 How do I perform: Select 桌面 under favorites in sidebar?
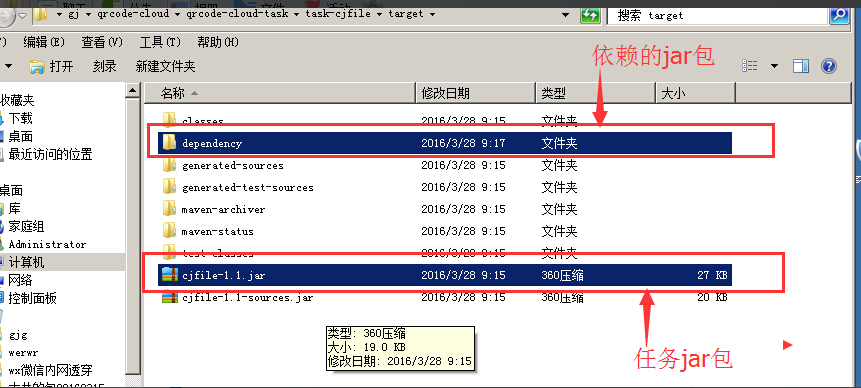click(x=21, y=136)
